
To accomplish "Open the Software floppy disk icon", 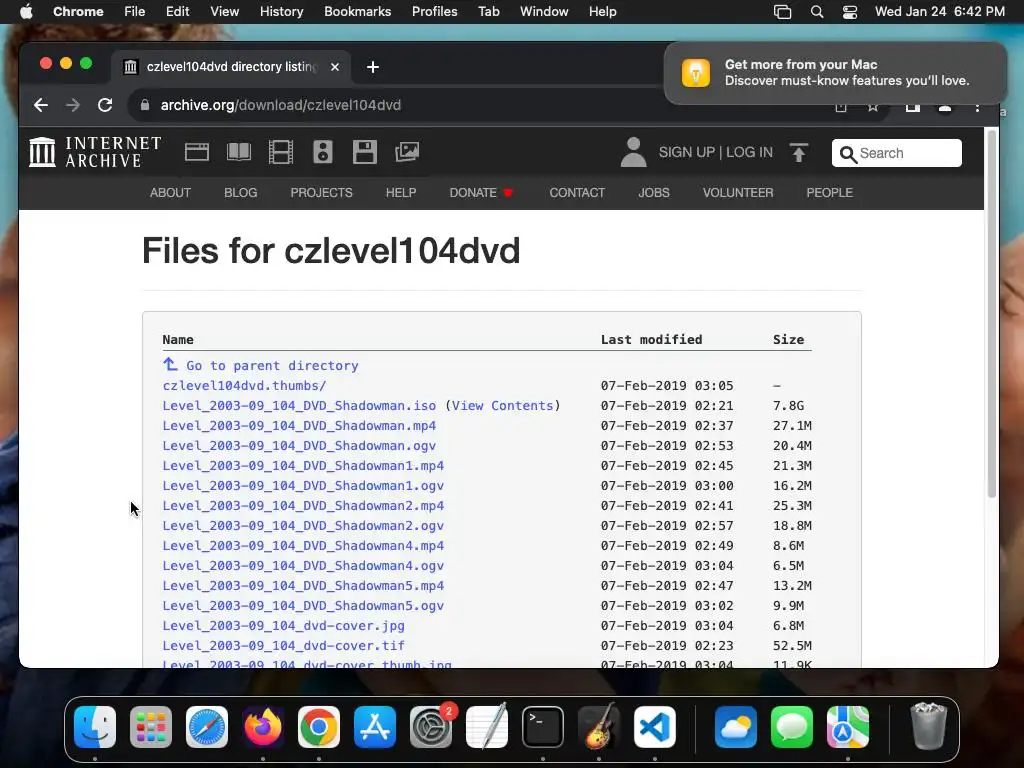I will pos(364,152).
